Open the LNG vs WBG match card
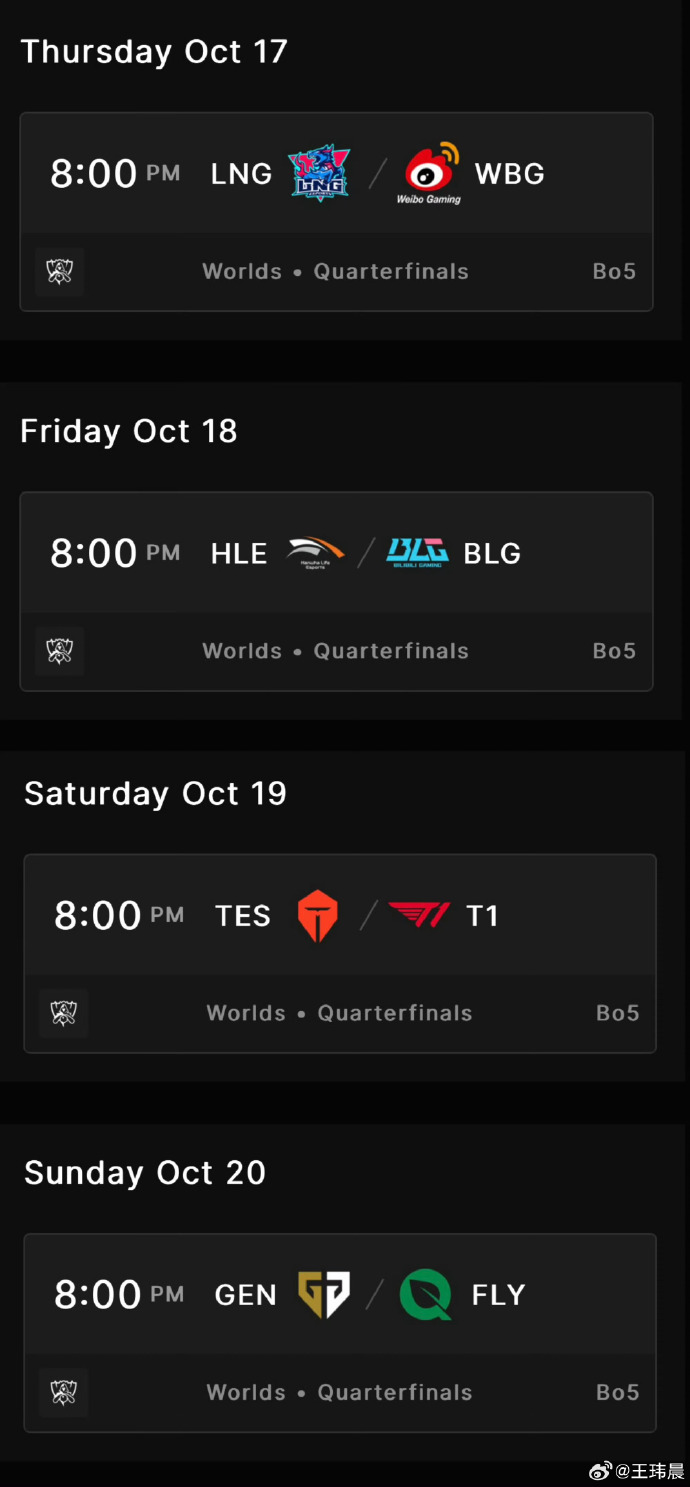690x1487 pixels. pos(337,212)
